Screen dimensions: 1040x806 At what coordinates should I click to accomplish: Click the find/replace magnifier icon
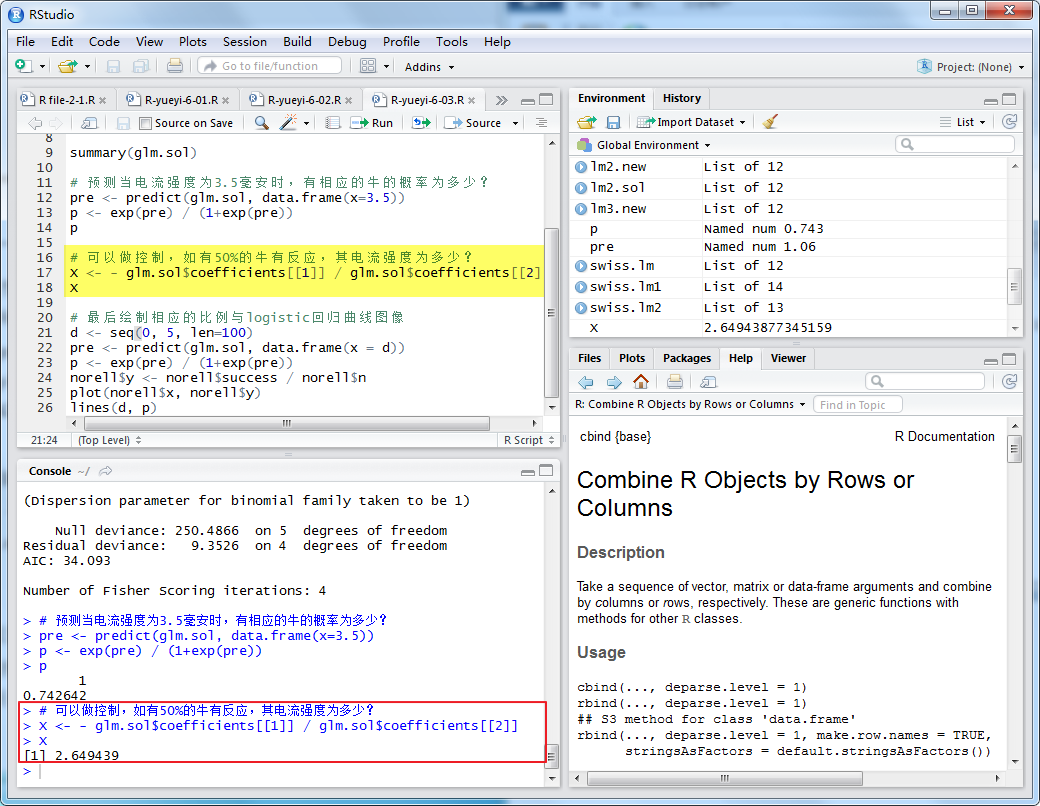coord(261,123)
